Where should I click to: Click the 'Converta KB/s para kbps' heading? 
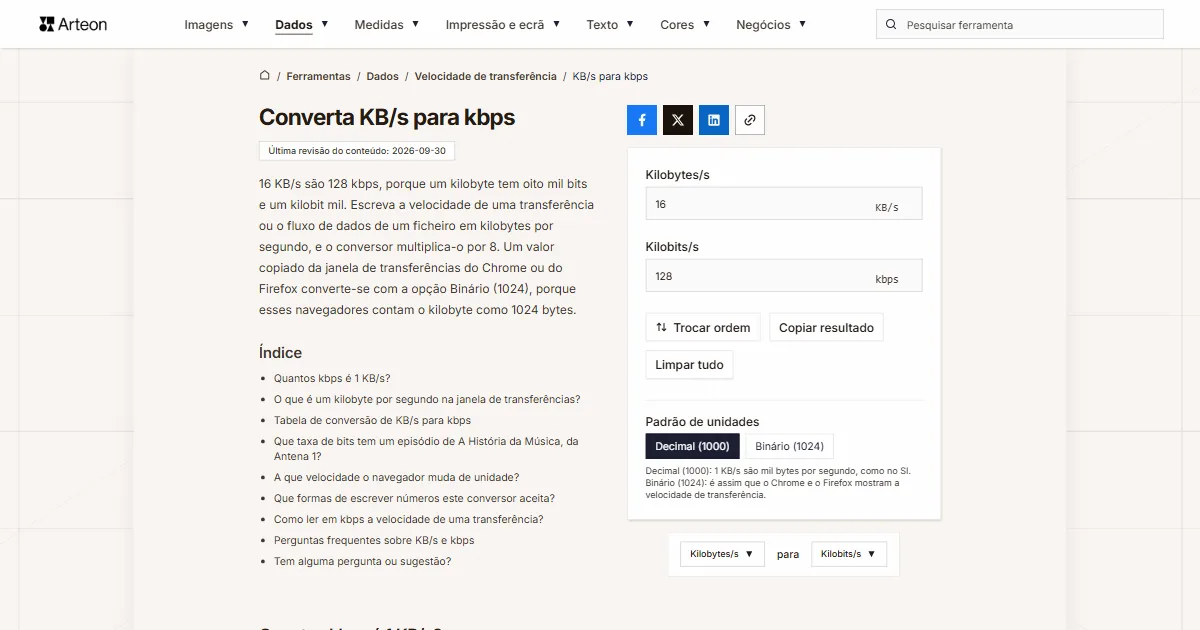pyautogui.click(x=387, y=117)
